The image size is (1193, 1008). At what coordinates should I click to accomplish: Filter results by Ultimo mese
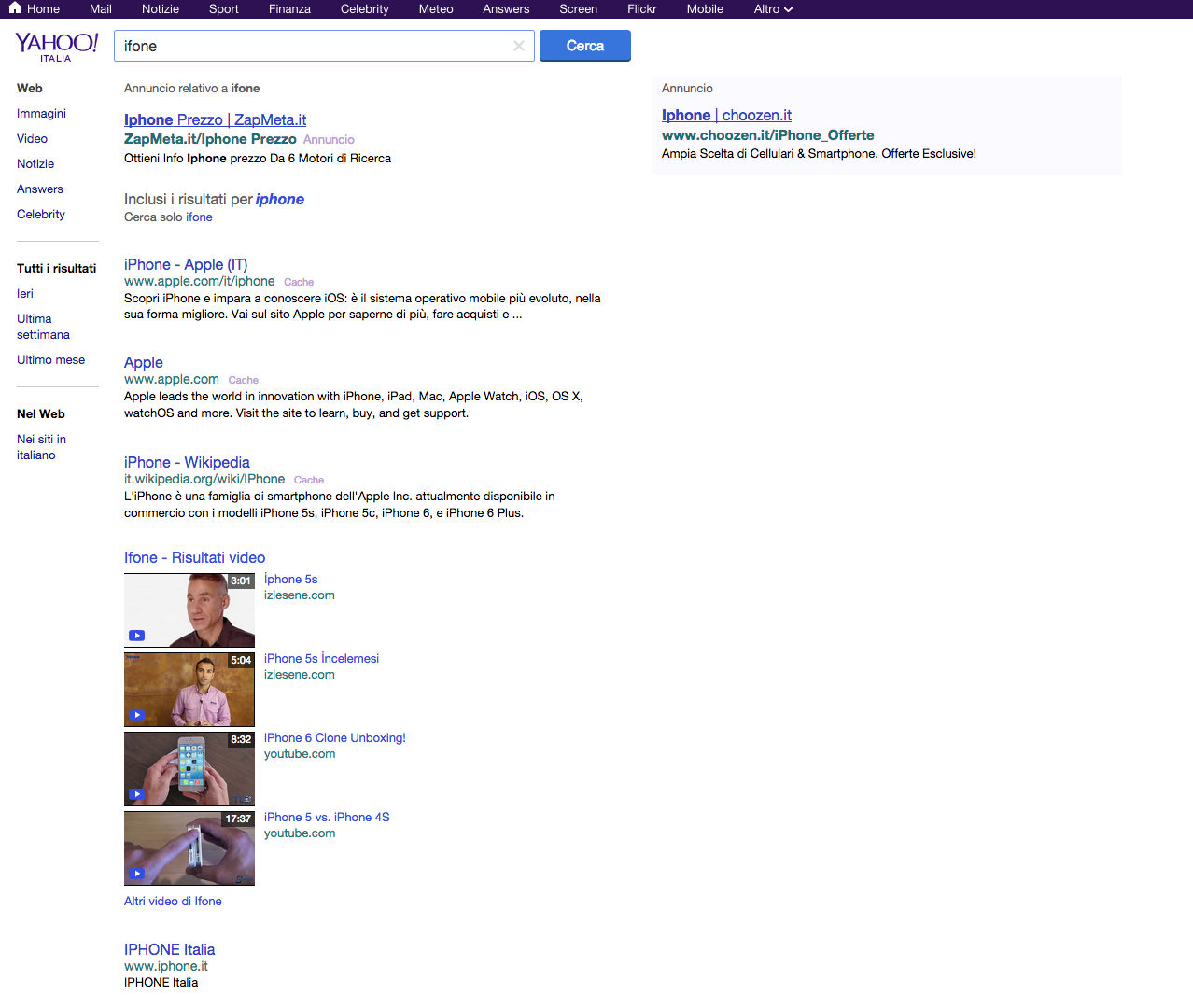pos(50,359)
